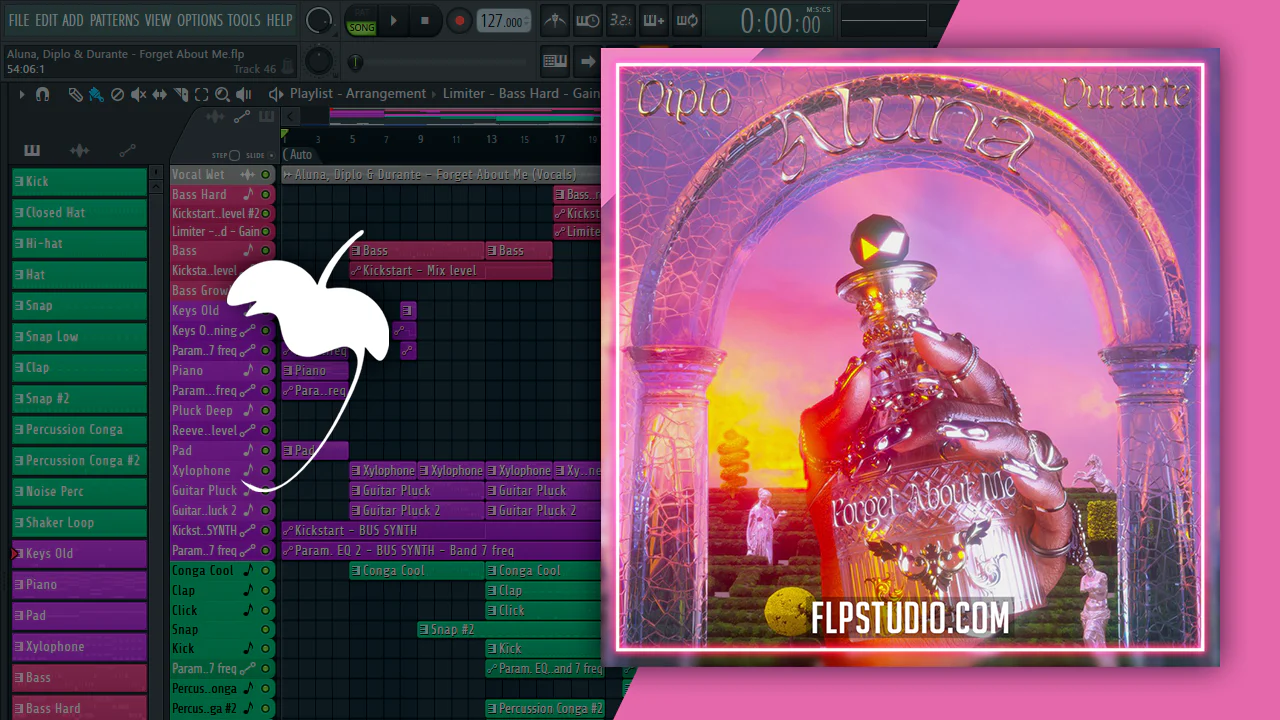Screen dimensions: 1280x720
Task: Open the TOOLS menu
Action: tap(244, 20)
